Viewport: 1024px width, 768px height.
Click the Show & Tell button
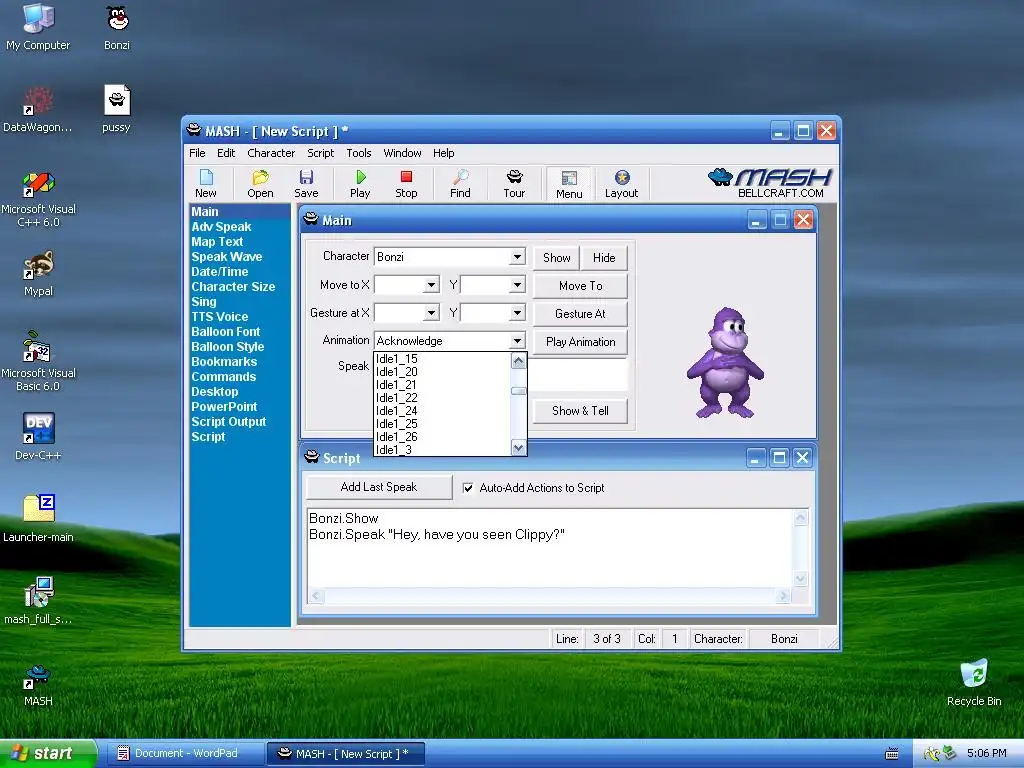click(x=581, y=411)
